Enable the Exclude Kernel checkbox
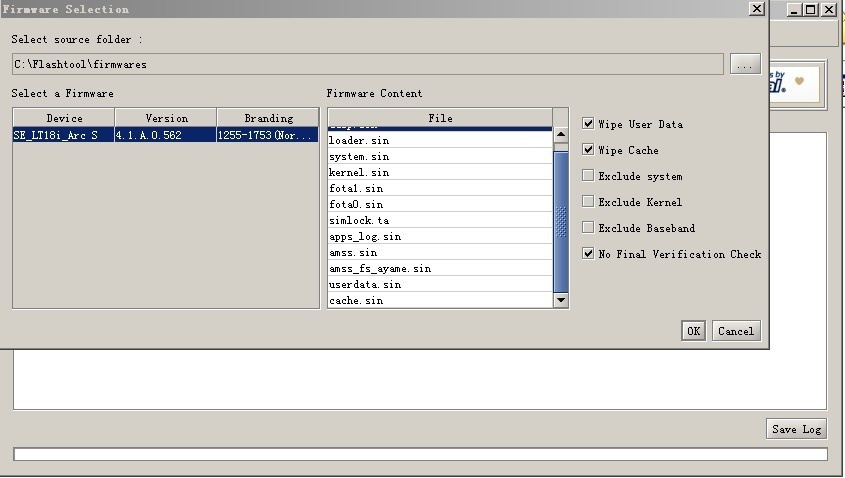Image resolution: width=845 pixels, height=478 pixels. click(x=589, y=202)
